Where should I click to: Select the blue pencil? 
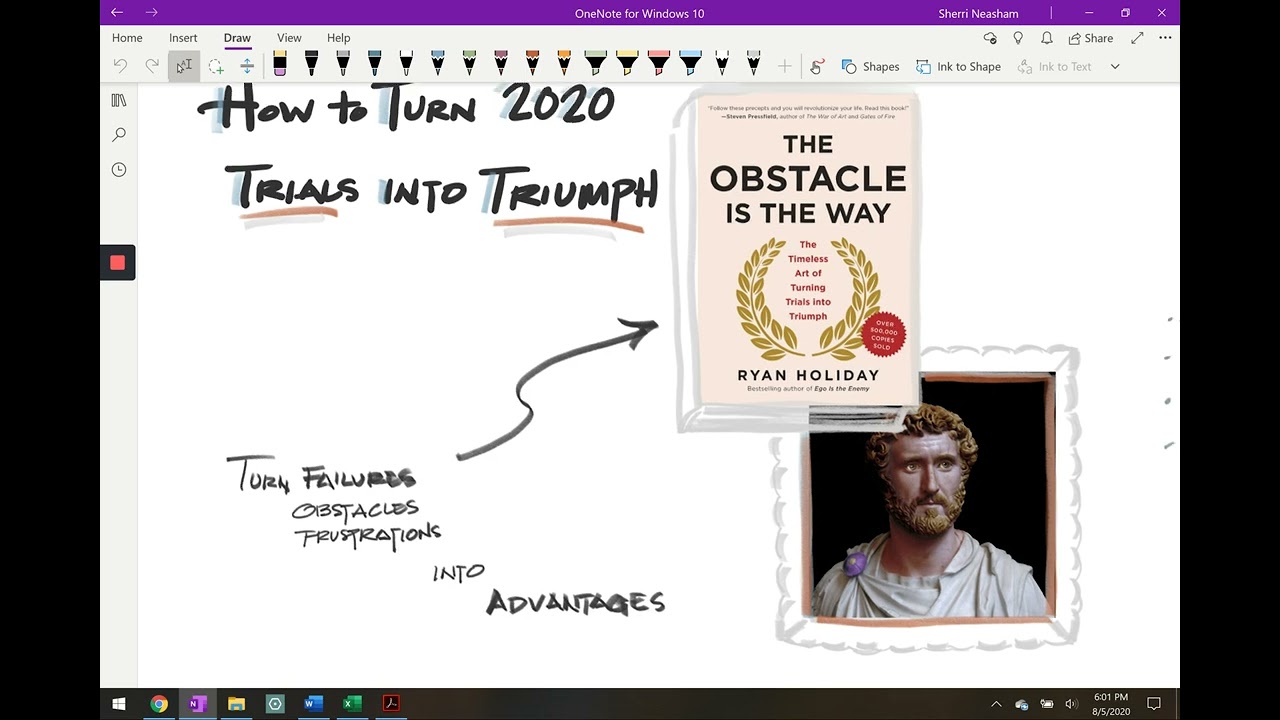click(x=437, y=64)
